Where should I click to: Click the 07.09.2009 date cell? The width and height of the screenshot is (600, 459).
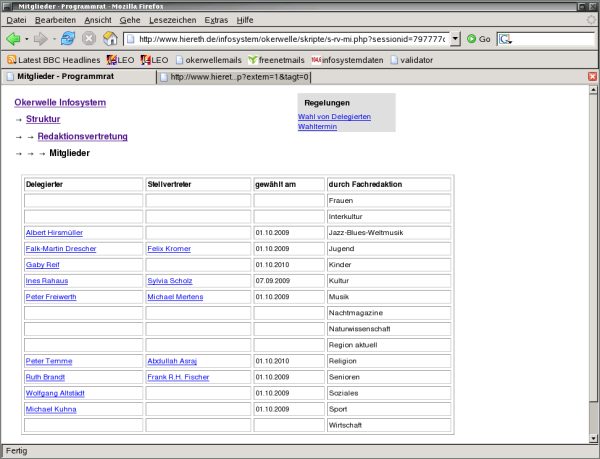coord(289,281)
